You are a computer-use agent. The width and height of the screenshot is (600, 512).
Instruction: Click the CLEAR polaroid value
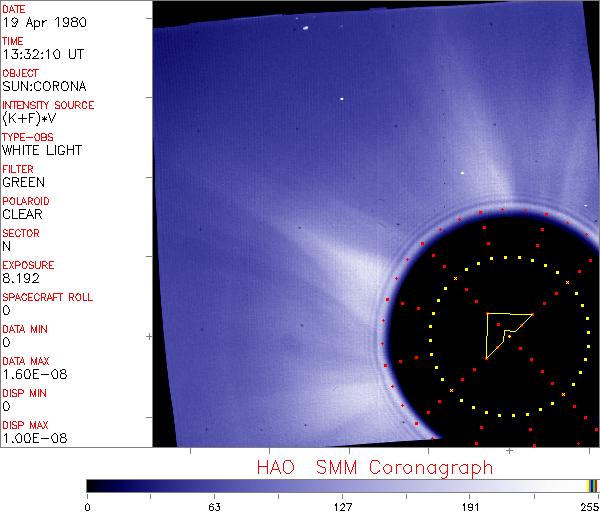22,214
